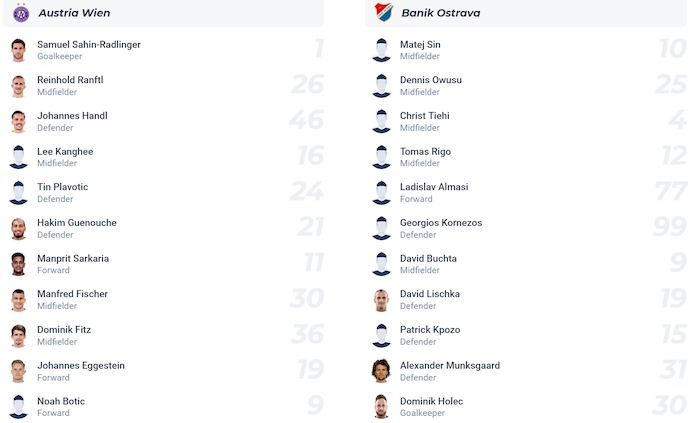The width and height of the screenshot is (690, 423).
Task: Open Manprit Sarkaria's player photo
Action: pyautogui.click(x=18, y=265)
